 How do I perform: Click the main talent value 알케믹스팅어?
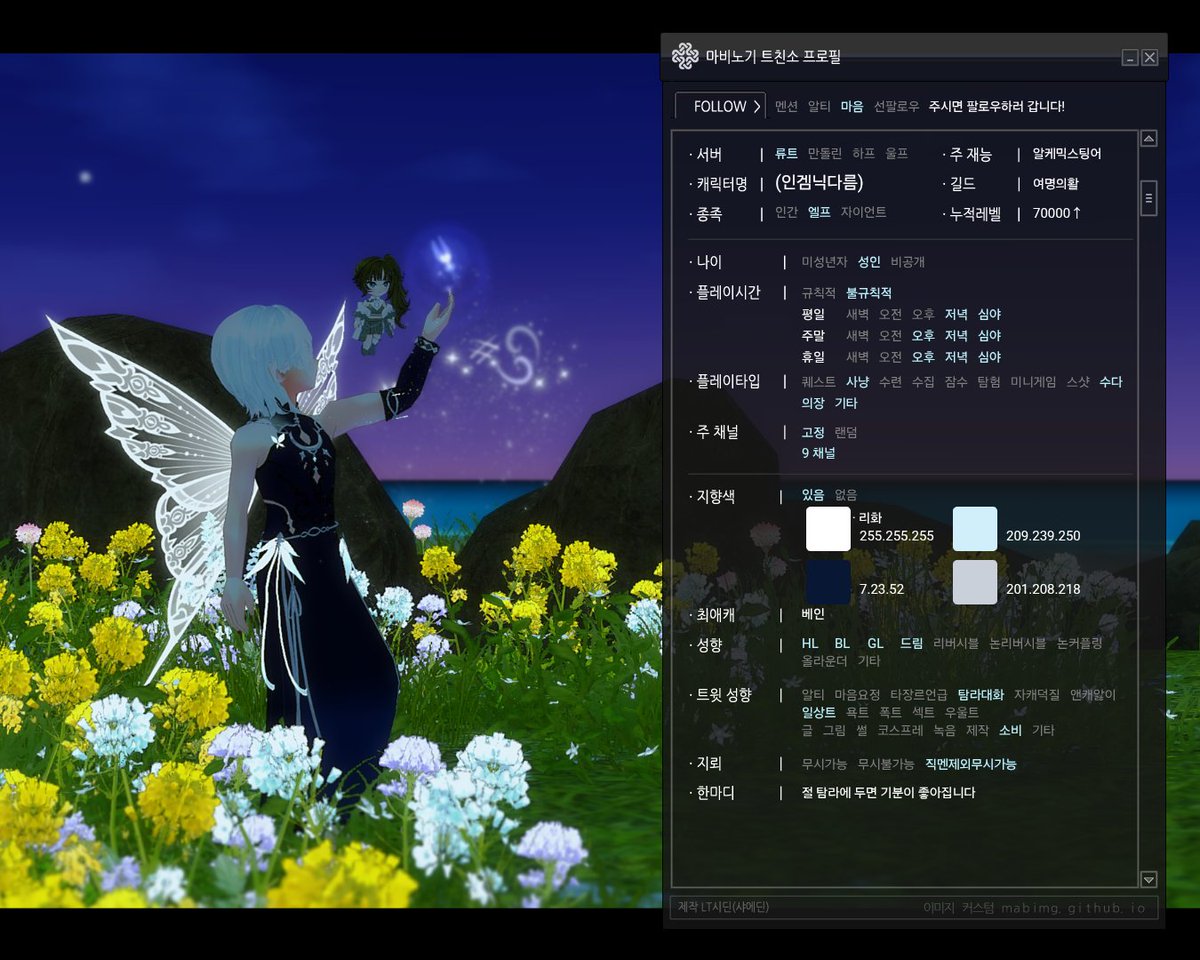click(x=1067, y=154)
